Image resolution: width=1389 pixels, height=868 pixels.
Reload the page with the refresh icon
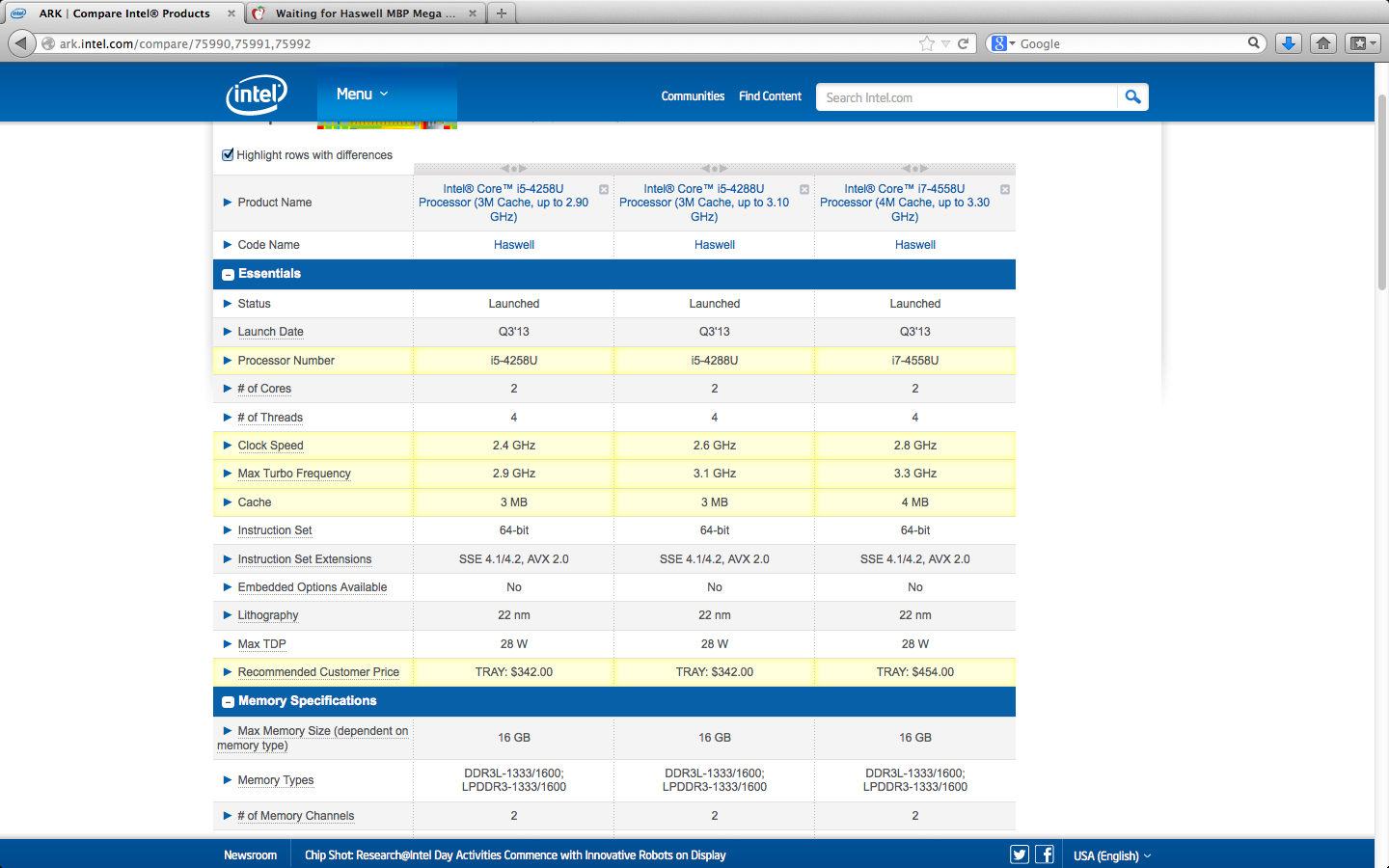pos(963,43)
